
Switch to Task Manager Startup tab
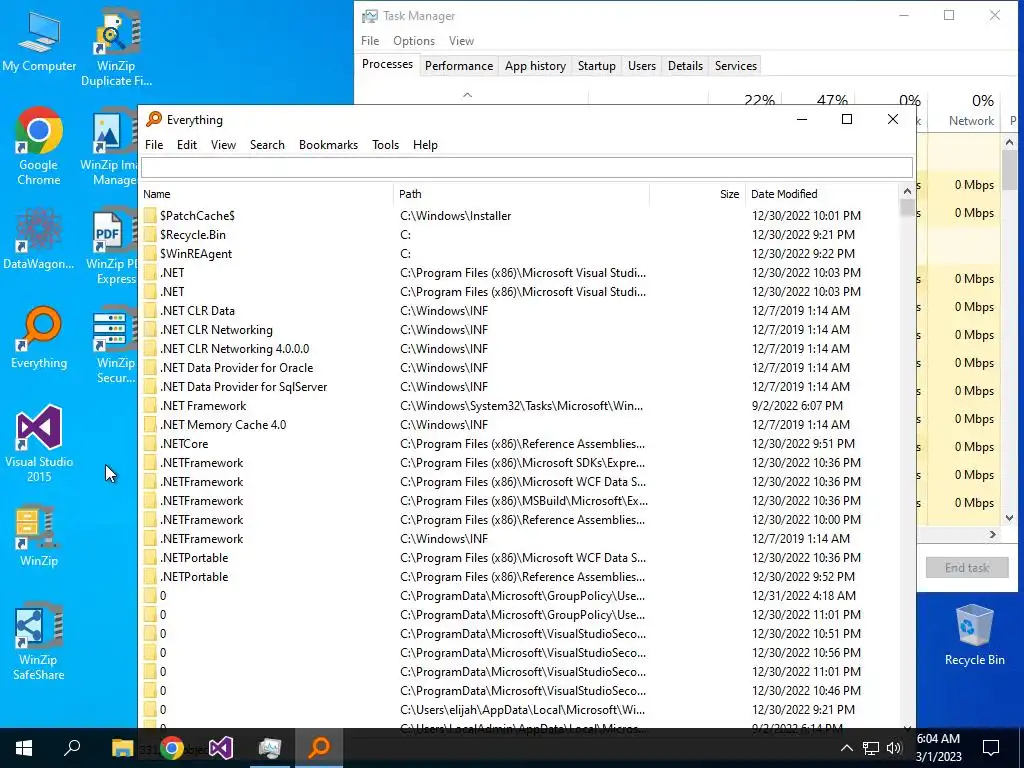597,66
